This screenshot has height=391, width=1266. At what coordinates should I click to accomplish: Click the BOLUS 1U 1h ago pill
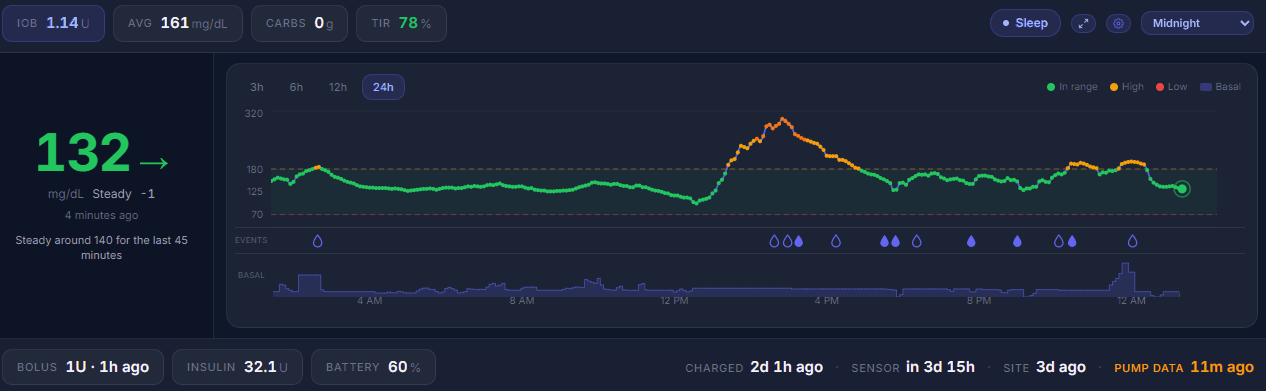click(83, 367)
